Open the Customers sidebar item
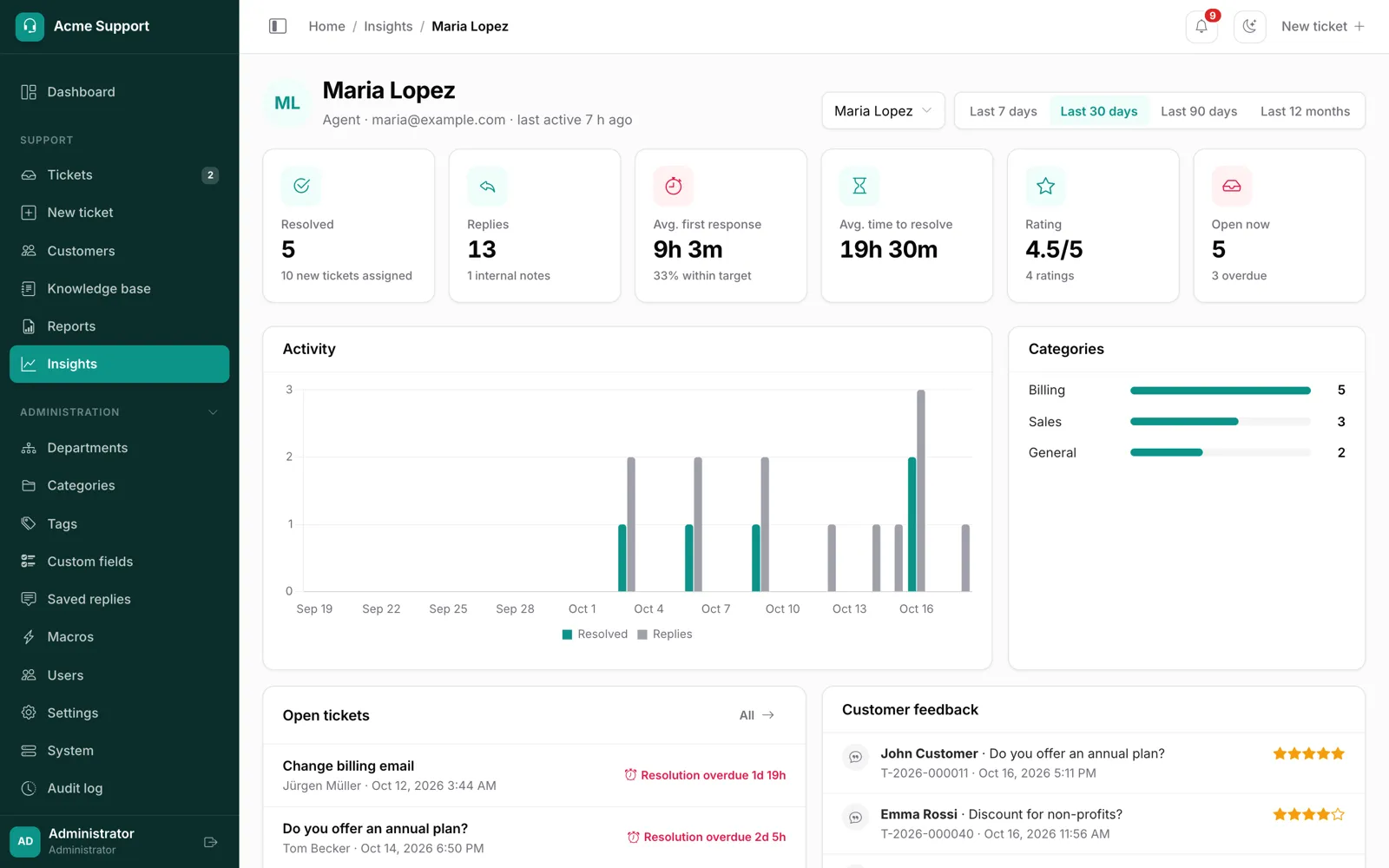The height and width of the screenshot is (868, 1389). (x=120, y=251)
